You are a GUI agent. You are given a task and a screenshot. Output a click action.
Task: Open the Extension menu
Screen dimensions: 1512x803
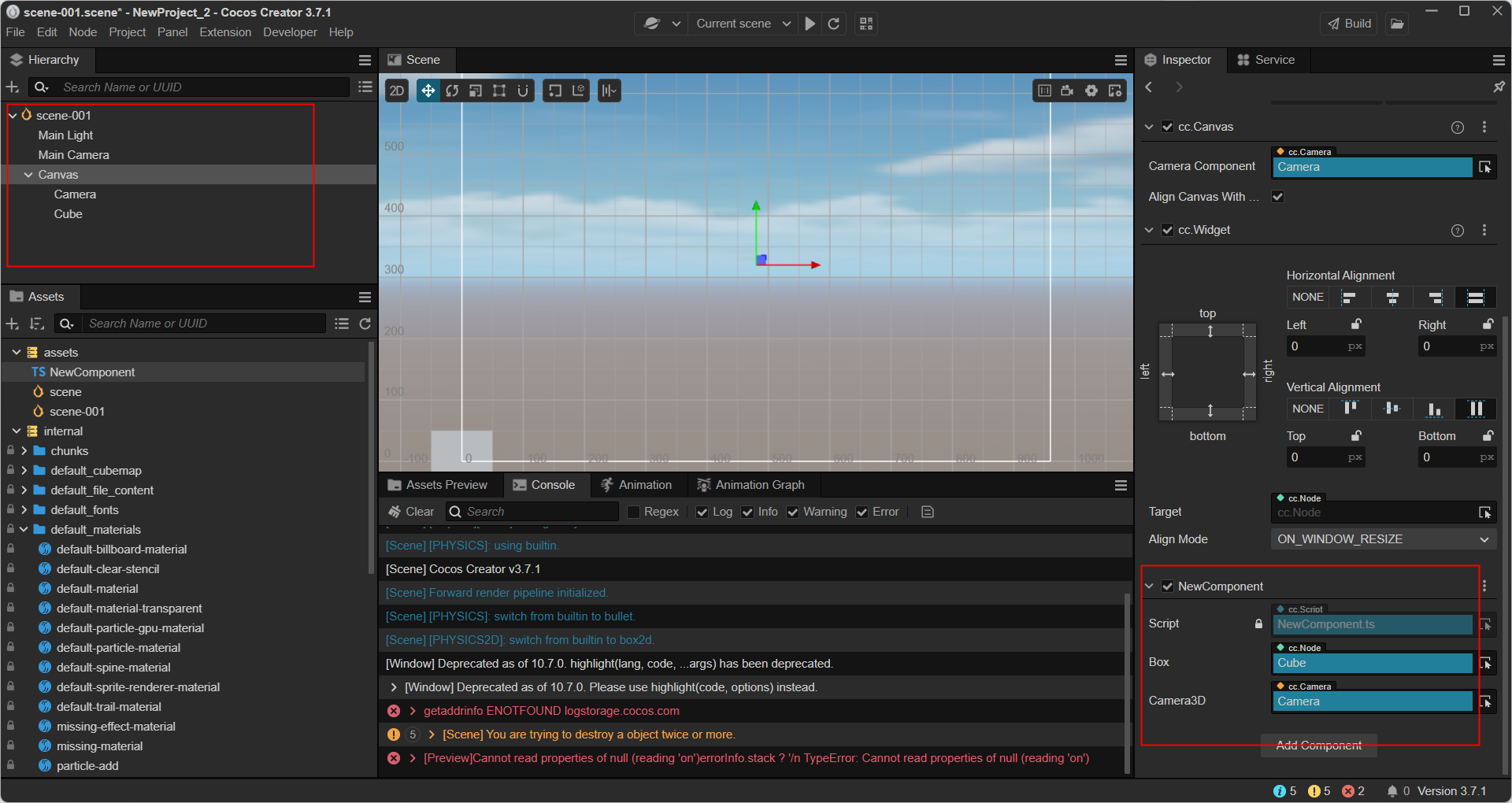click(x=225, y=32)
